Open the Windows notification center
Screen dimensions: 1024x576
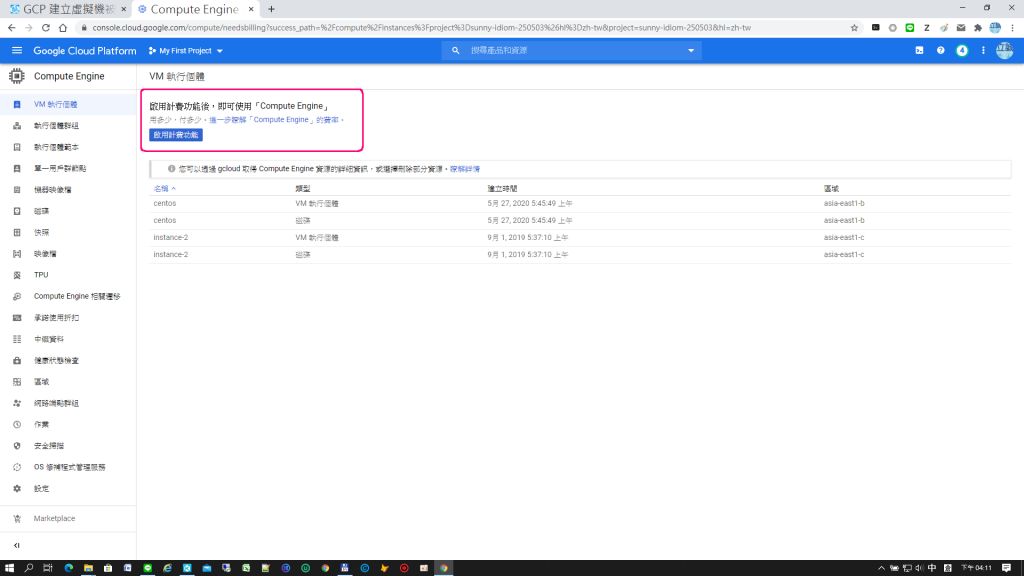[1006, 568]
